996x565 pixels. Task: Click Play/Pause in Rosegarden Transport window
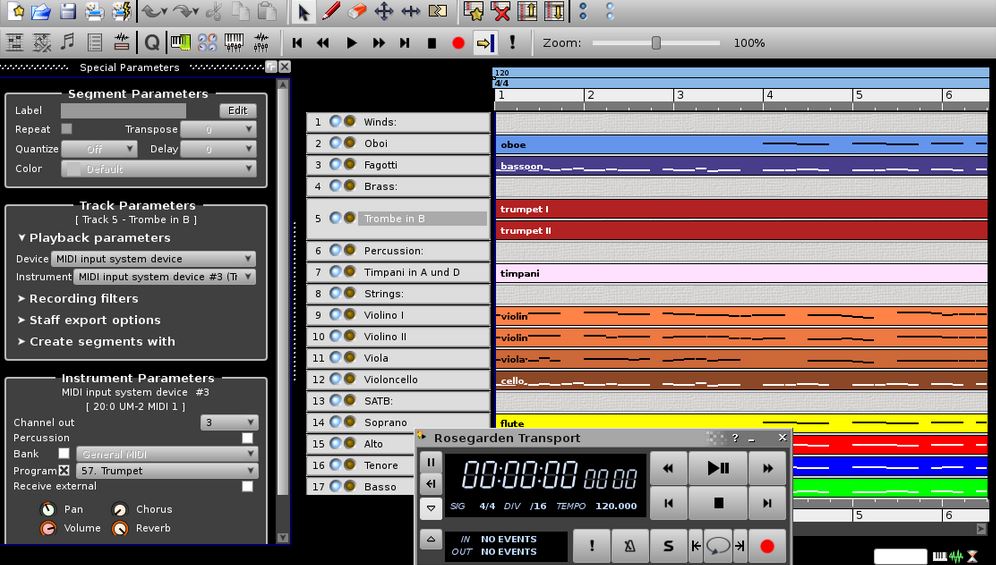(718, 468)
